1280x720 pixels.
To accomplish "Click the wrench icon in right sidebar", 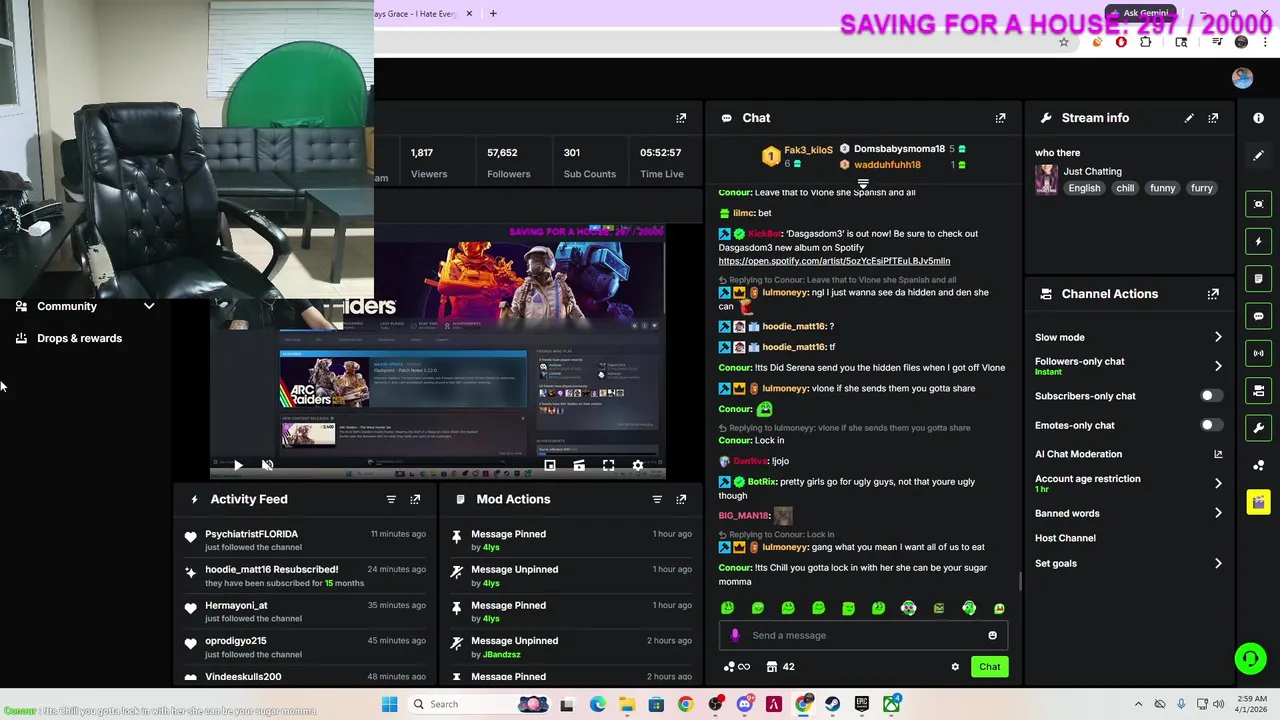I will click(x=1259, y=428).
